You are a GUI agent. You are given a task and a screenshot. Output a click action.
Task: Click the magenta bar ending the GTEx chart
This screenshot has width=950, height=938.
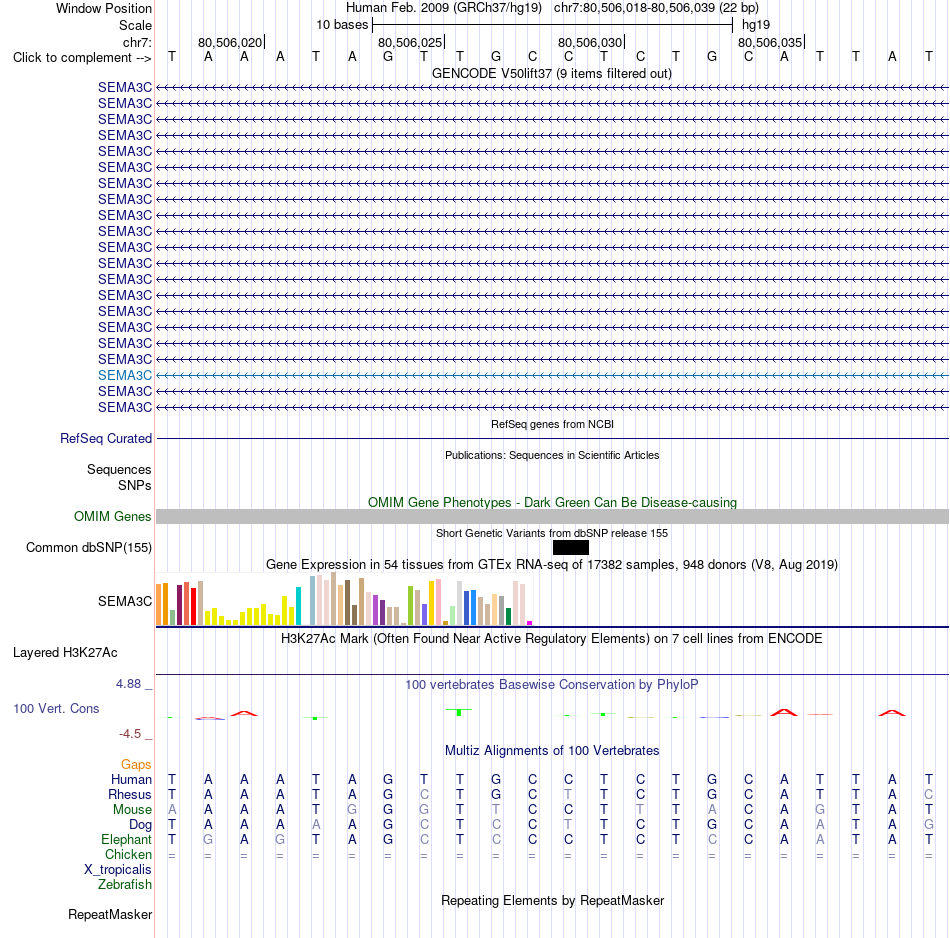click(530, 623)
